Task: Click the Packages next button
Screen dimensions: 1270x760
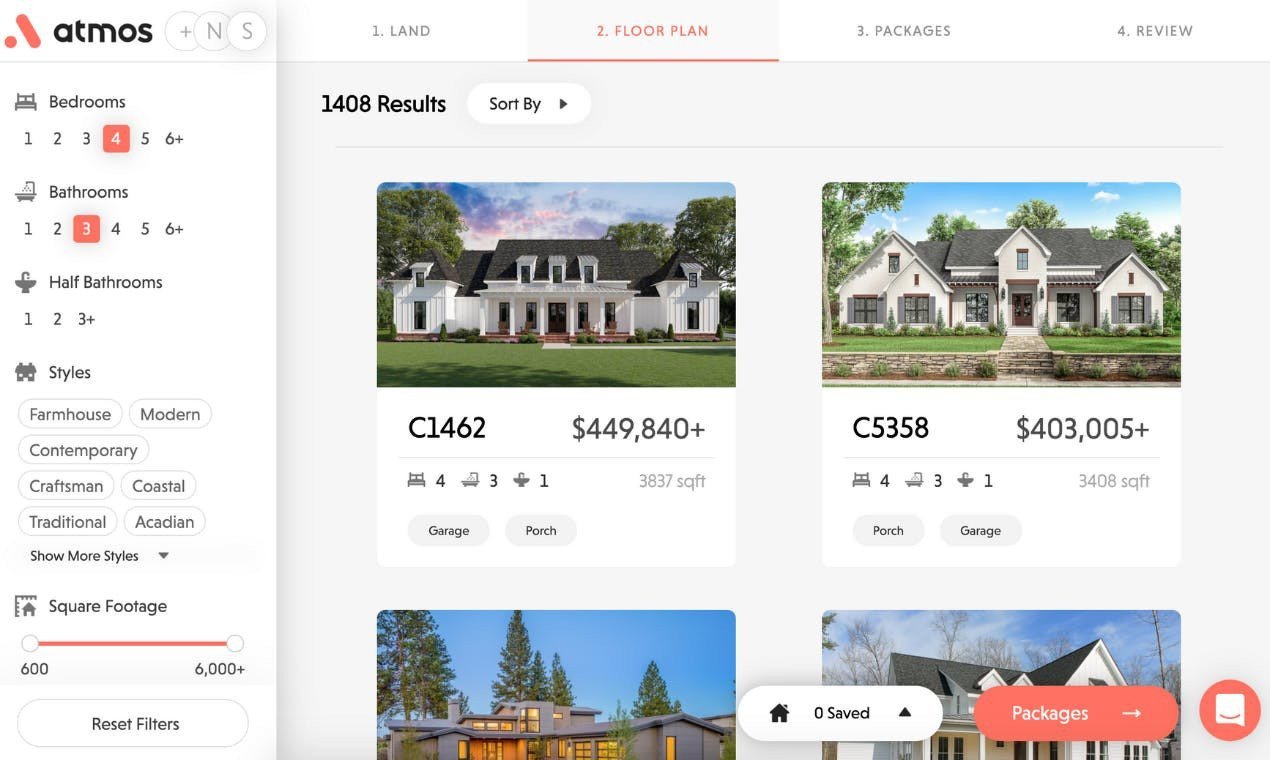Action: [x=1075, y=713]
